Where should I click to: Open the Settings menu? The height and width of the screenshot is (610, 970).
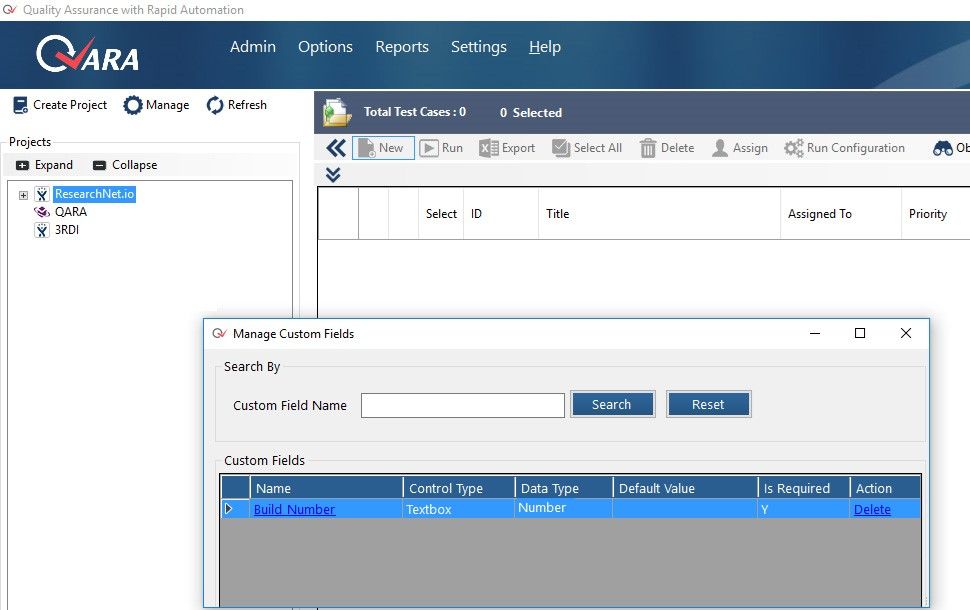[479, 47]
